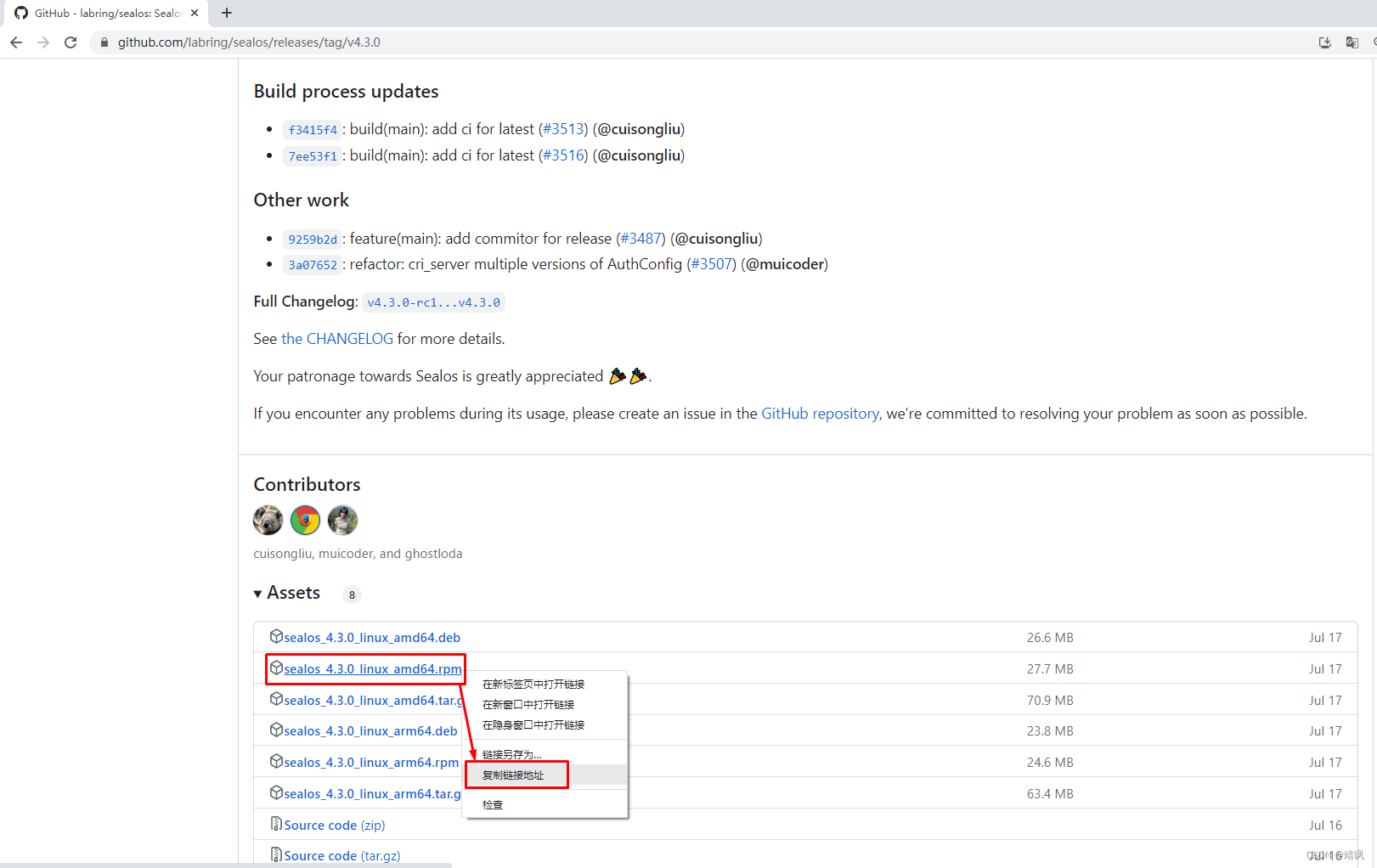The image size is (1377, 868).
Task: Click the 26.6 MB size text
Action: (x=1050, y=638)
